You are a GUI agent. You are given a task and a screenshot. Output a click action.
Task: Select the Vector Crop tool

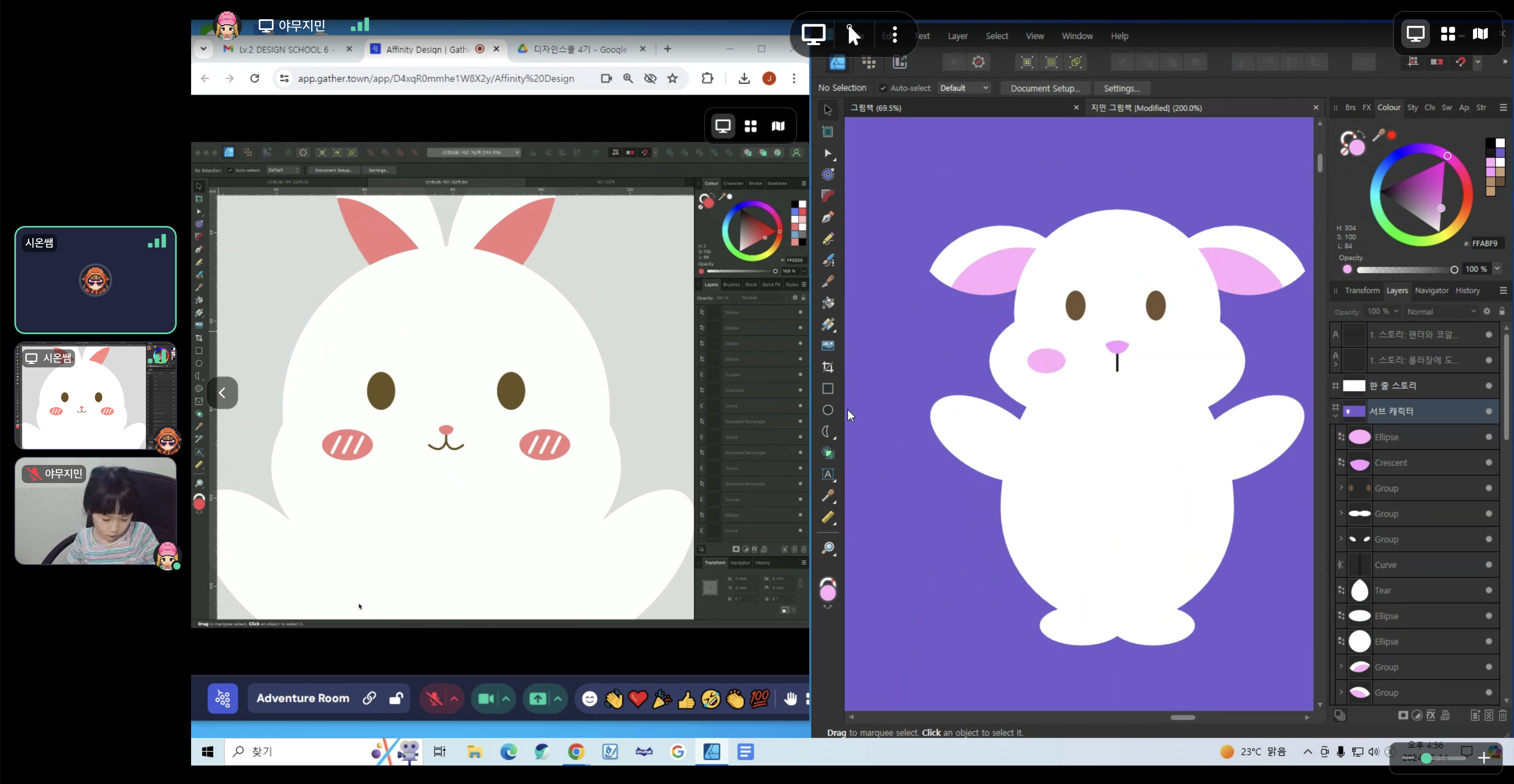point(828,367)
